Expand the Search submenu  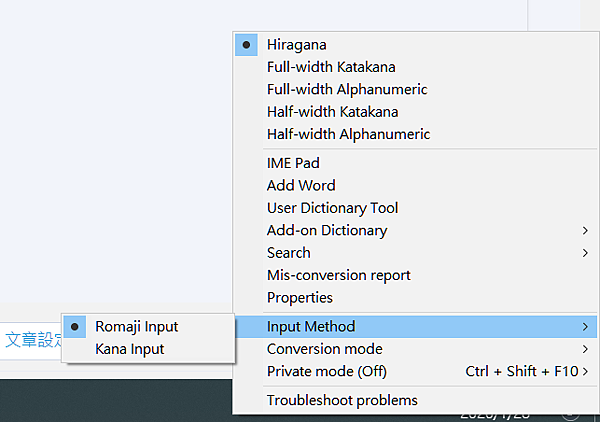pyautogui.click(x=289, y=253)
